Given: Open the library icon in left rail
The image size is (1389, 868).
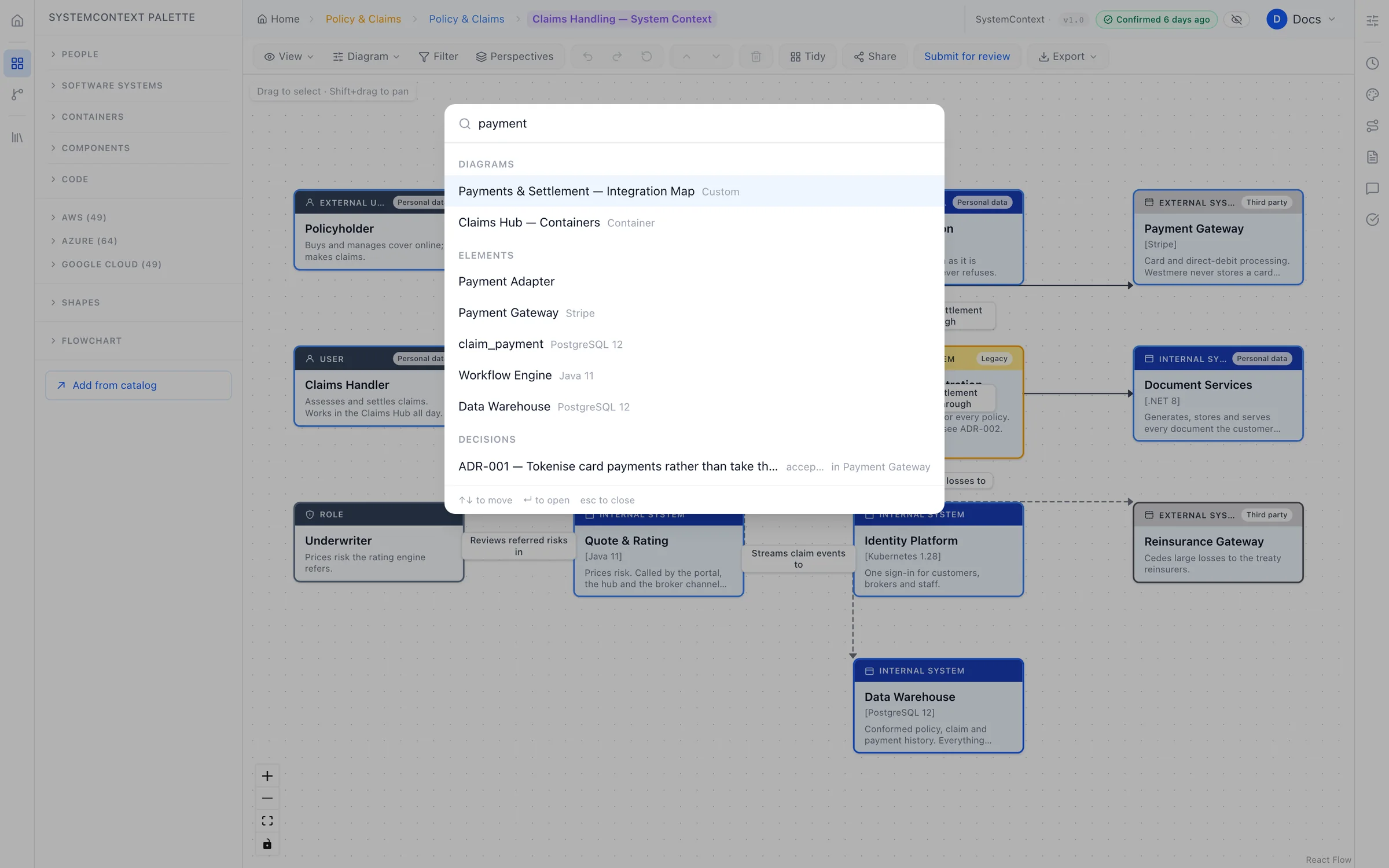Looking at the screenshot, I should [x=17, y=137].
